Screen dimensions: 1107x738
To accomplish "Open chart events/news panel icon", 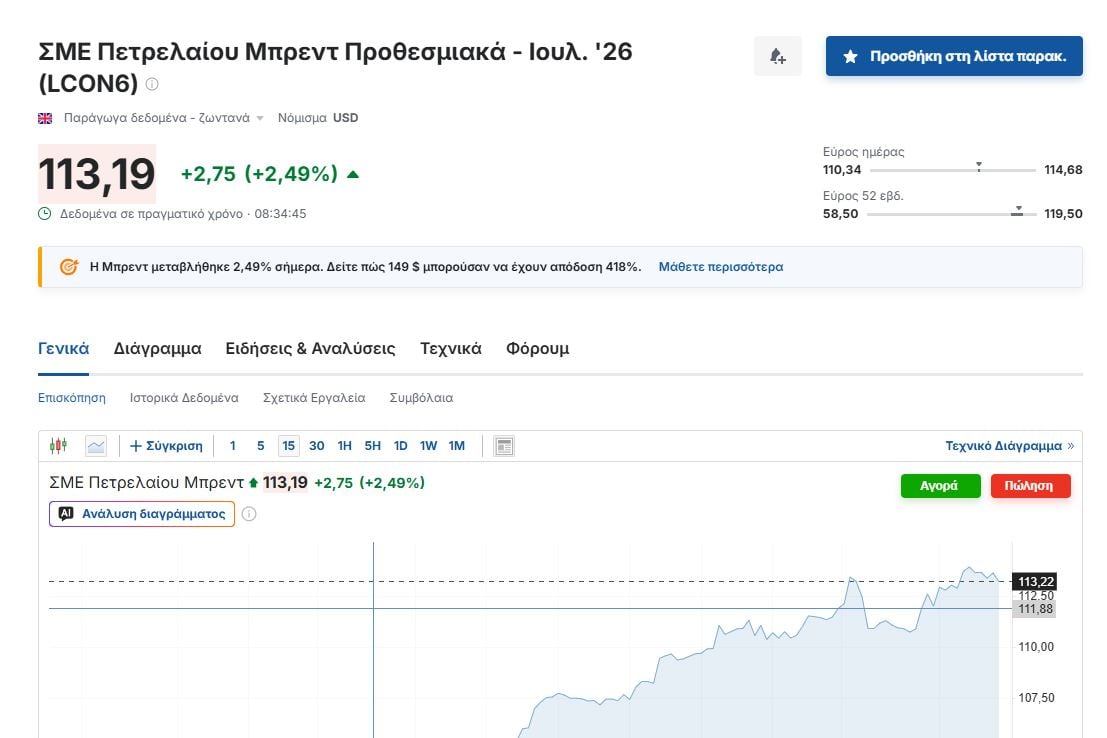I will [x=502, y=445].
